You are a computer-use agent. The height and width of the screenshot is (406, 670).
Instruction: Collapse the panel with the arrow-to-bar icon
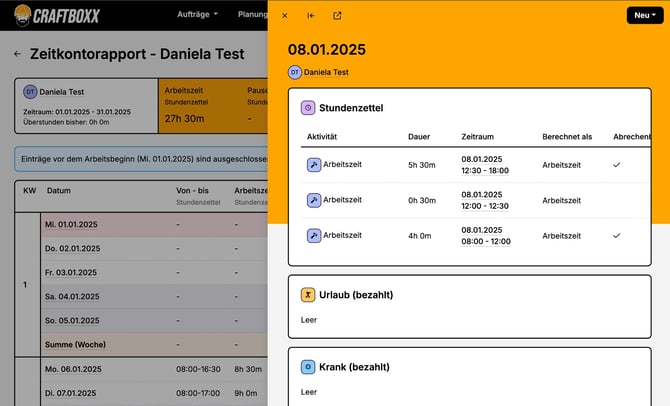(x=311, y=16)
